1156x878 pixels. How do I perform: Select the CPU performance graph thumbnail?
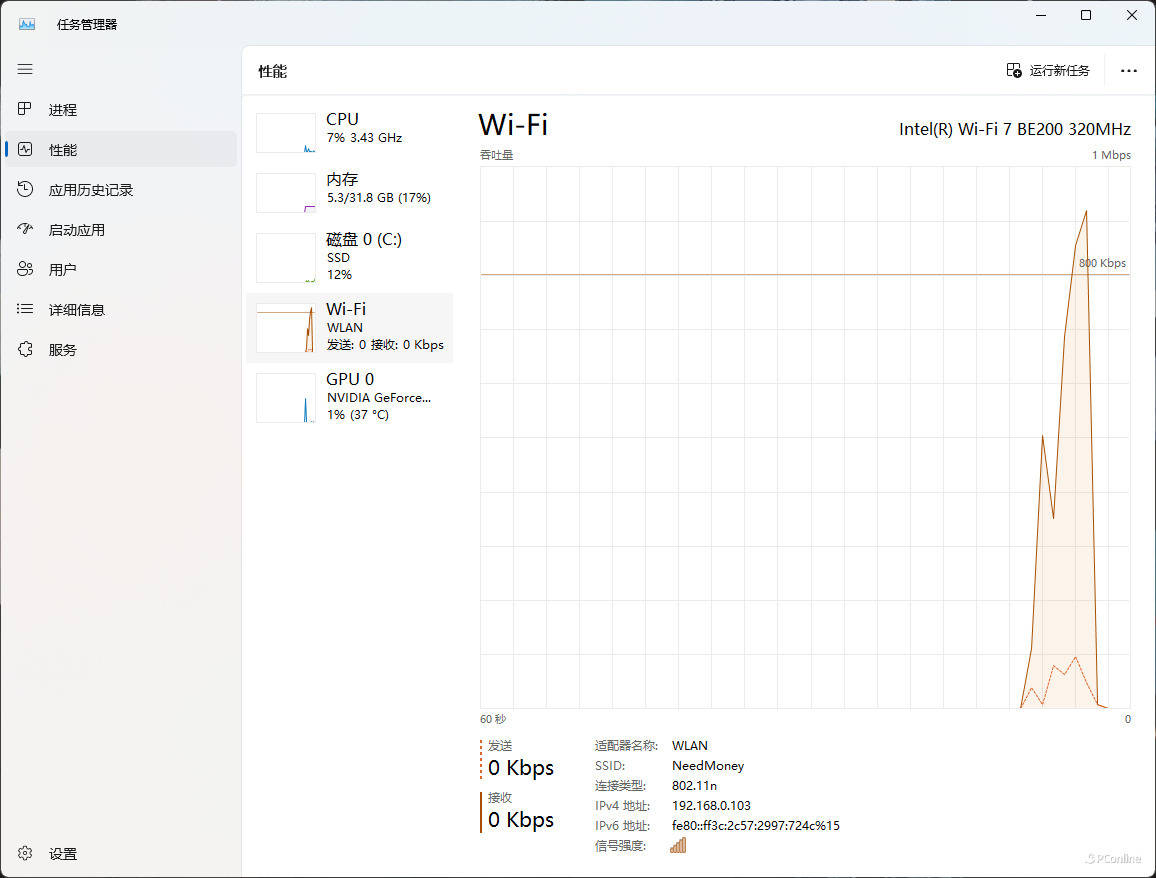[x=286, y=133]
